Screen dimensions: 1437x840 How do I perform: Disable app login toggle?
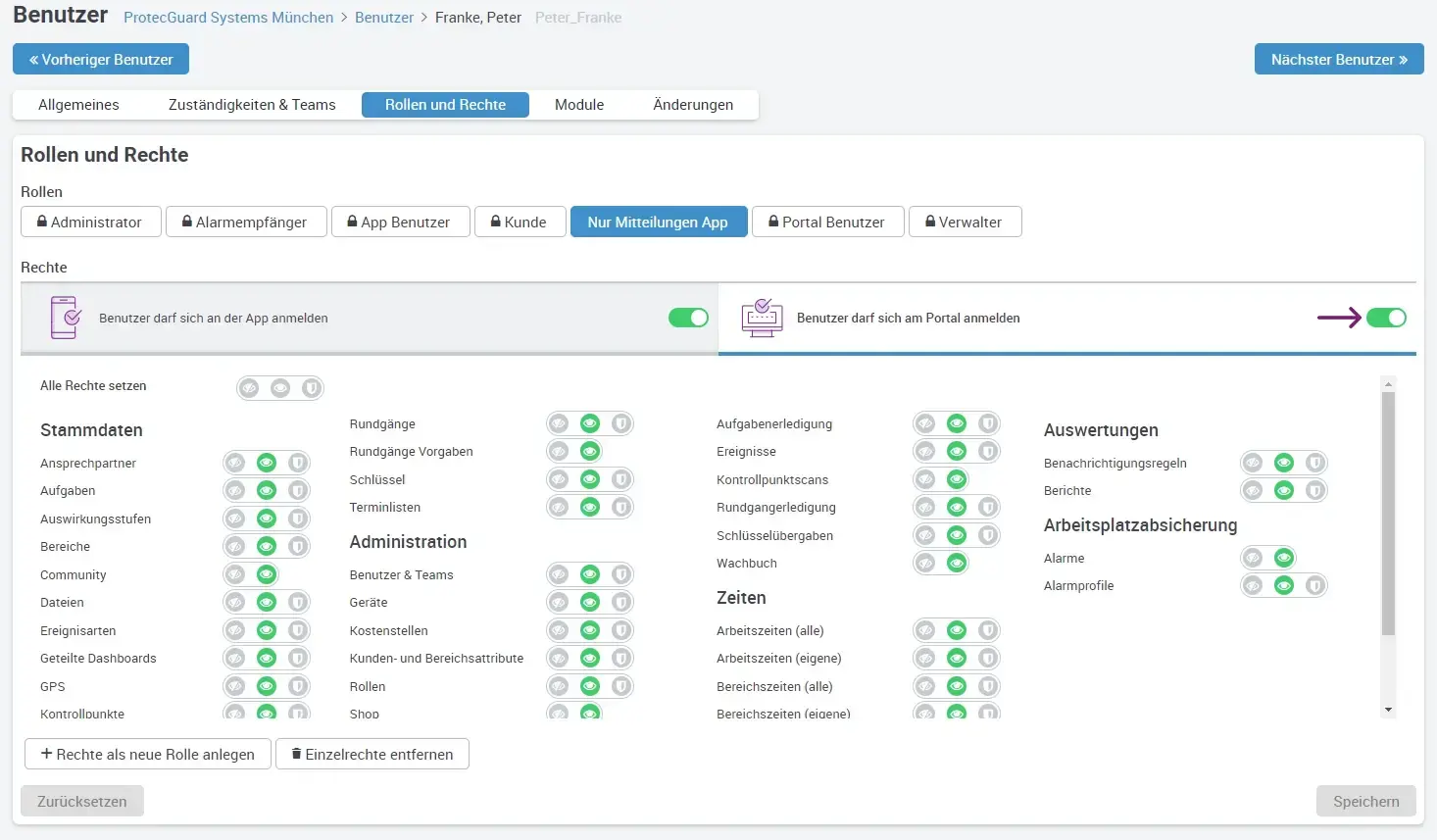[x=688, y=318]
